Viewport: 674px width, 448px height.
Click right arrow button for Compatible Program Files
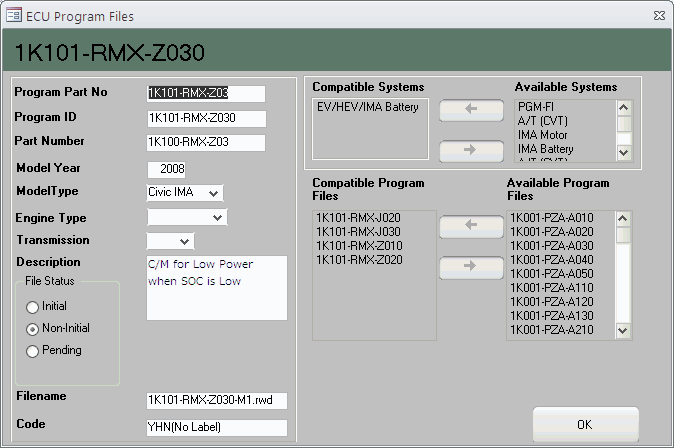[472, 267]
